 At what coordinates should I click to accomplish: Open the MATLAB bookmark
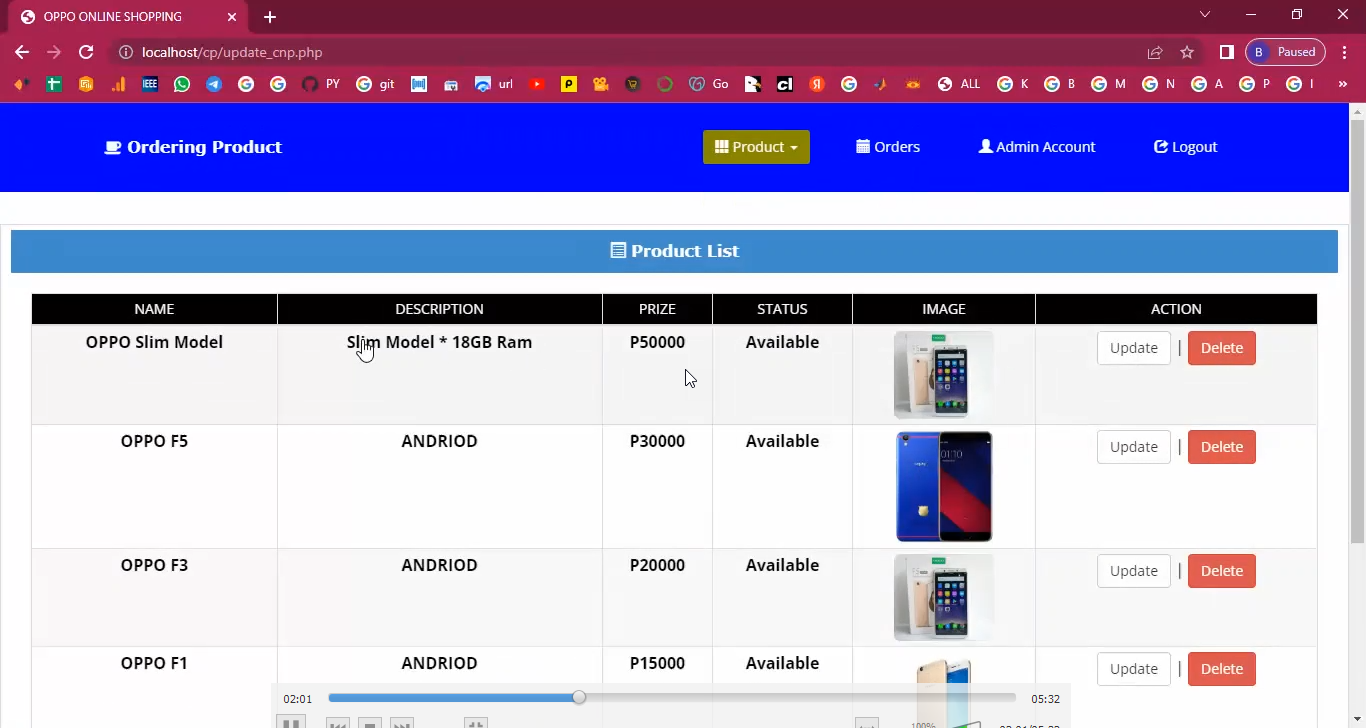tap(881, 85)
